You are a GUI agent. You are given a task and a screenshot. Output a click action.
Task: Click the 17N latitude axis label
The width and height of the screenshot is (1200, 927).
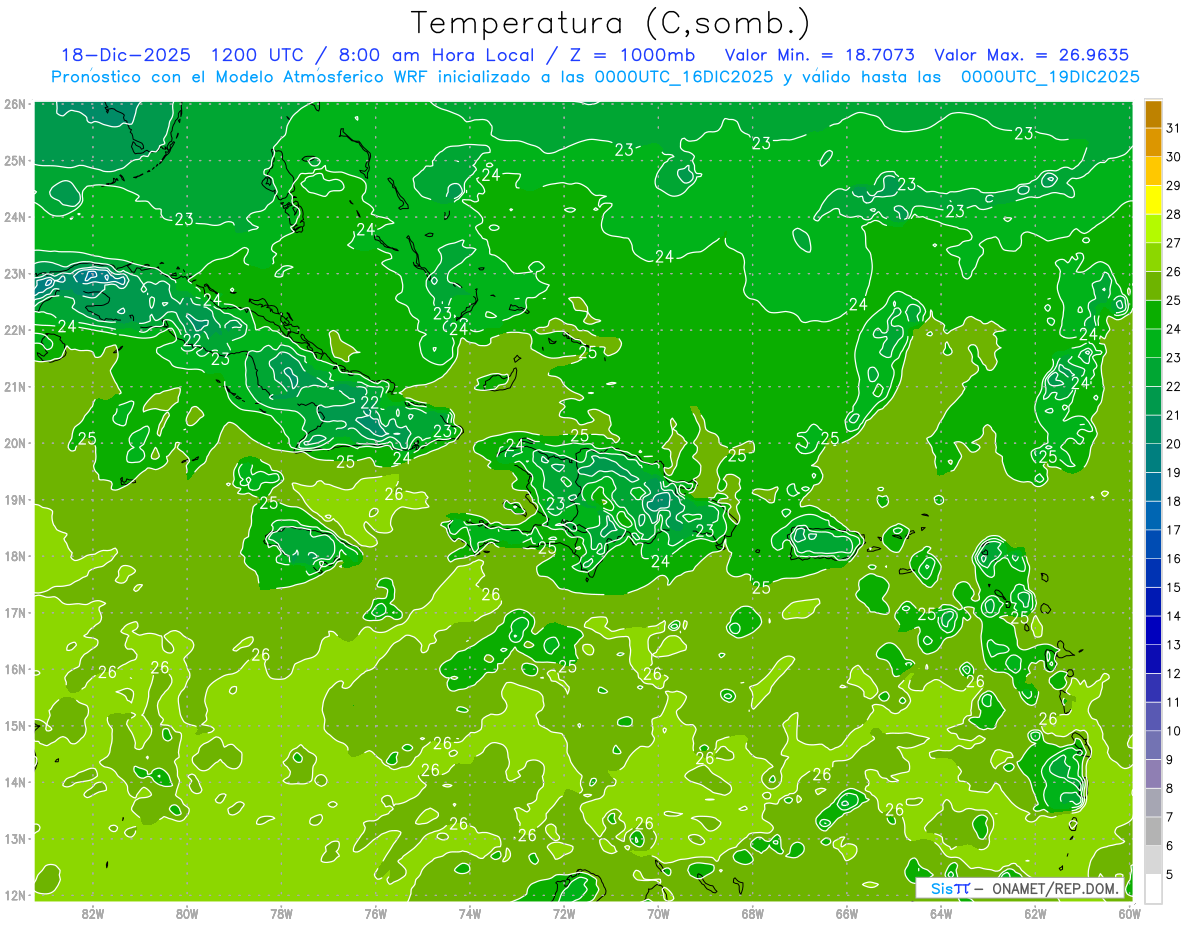[x=15, y=613]
